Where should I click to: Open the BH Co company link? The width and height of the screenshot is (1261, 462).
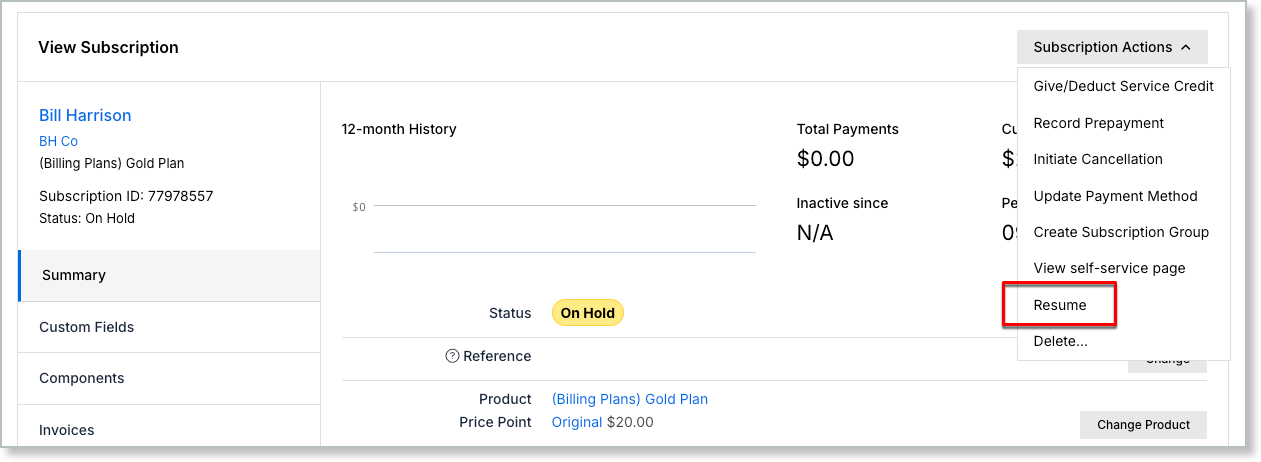click(58, 141)
